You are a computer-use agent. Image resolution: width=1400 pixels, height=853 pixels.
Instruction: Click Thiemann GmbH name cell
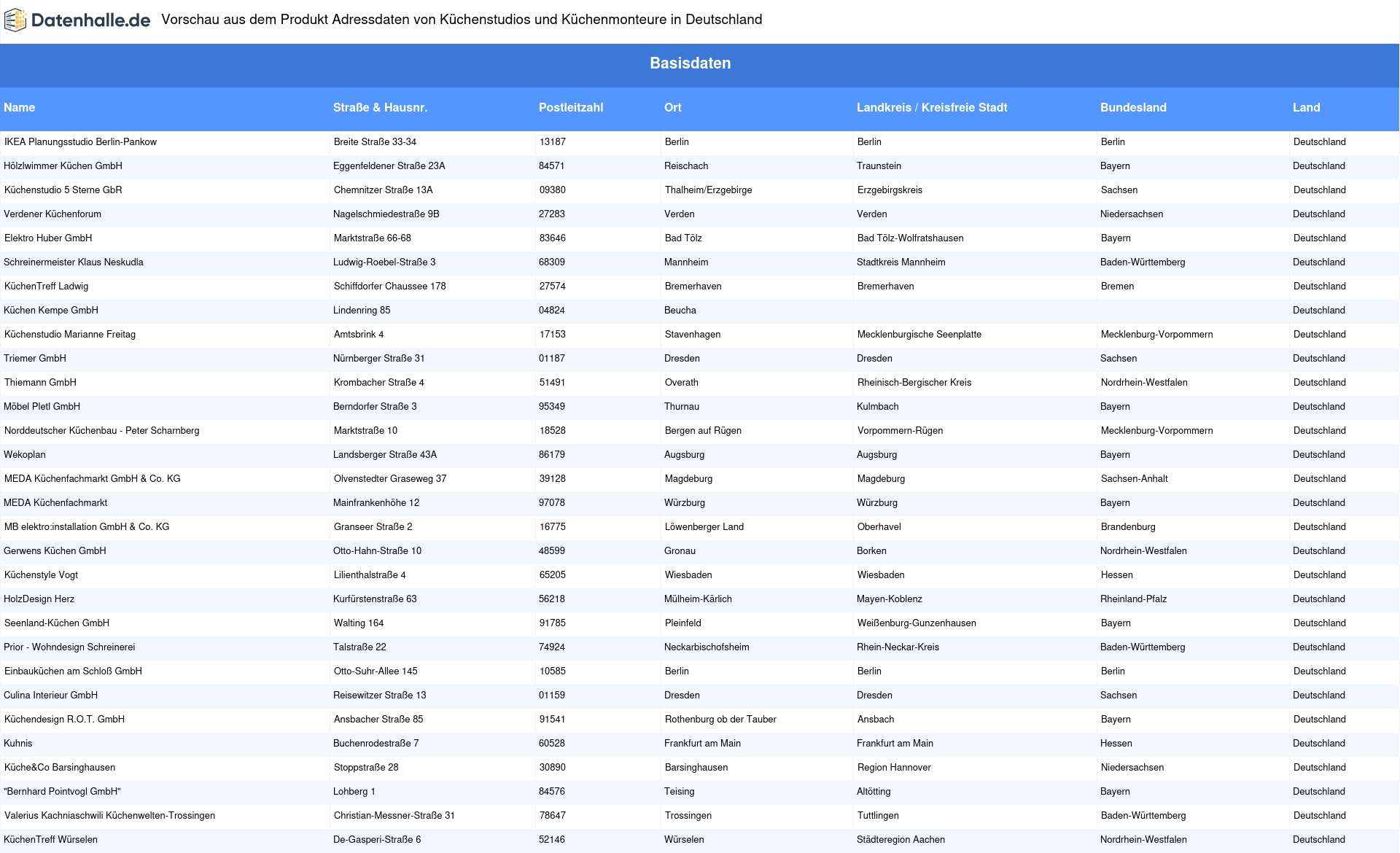(40, 383)
